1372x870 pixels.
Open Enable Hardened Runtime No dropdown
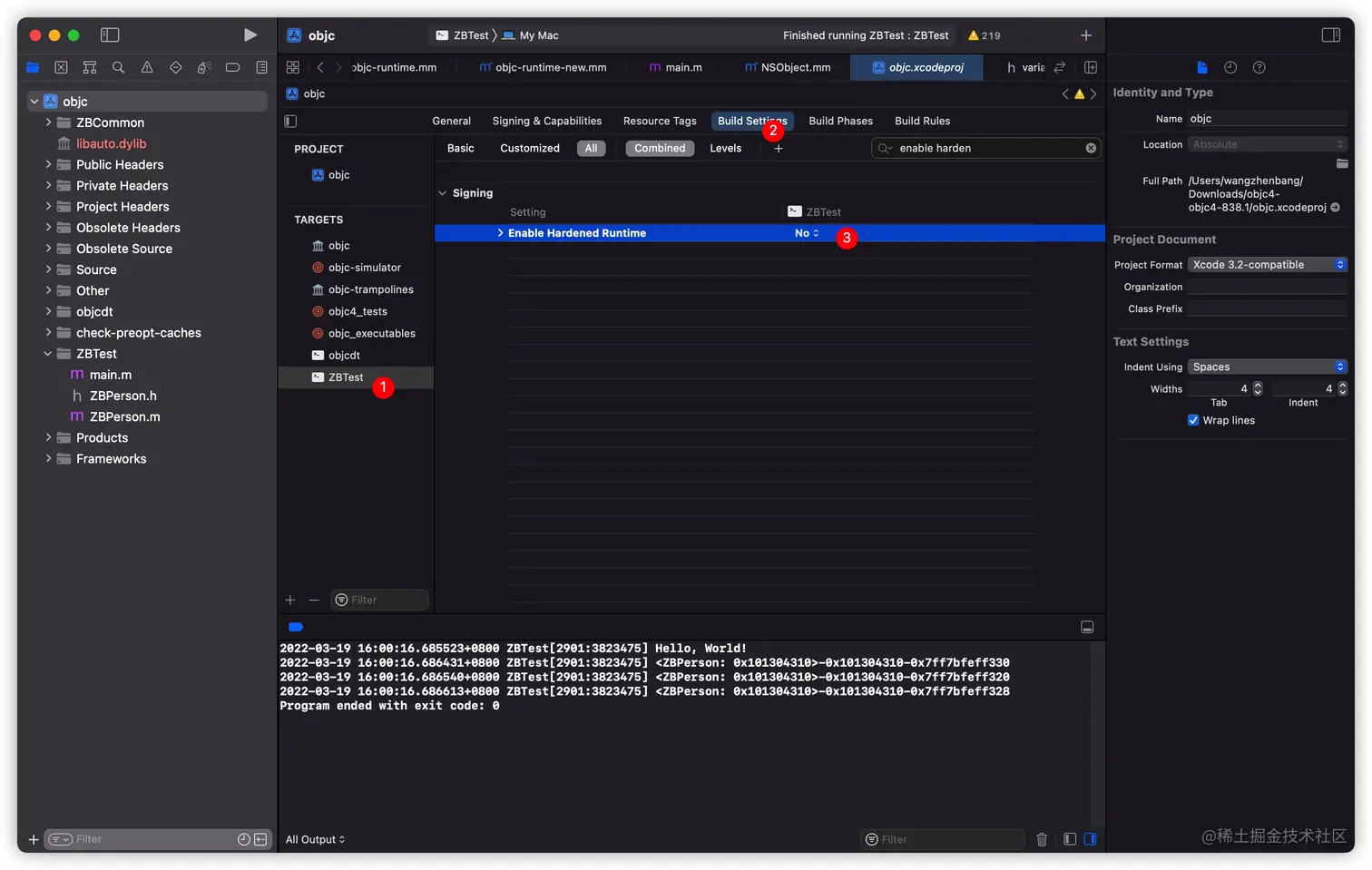point(807,233)
